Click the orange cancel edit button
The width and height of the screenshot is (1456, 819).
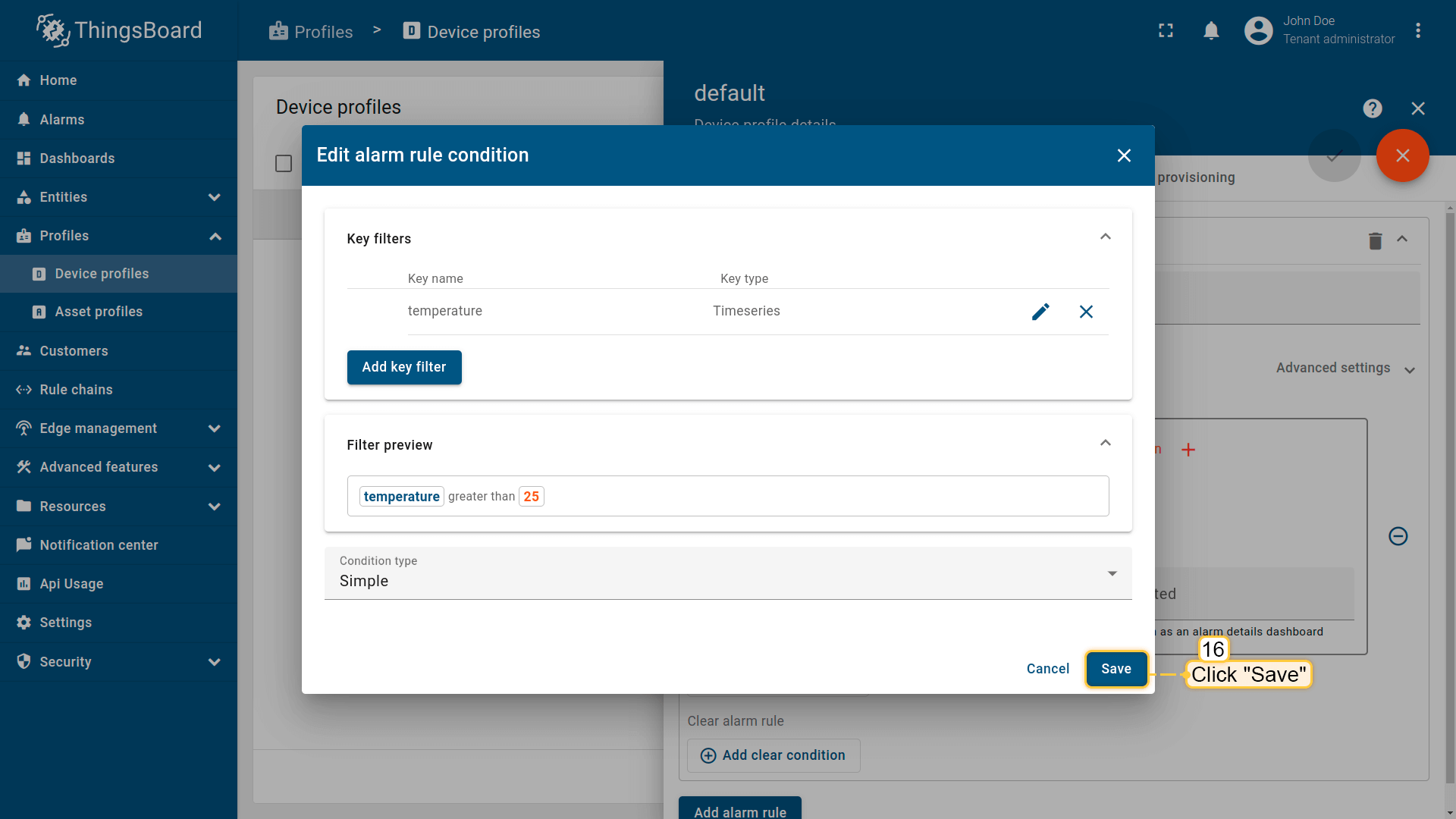coord(1402,155)
